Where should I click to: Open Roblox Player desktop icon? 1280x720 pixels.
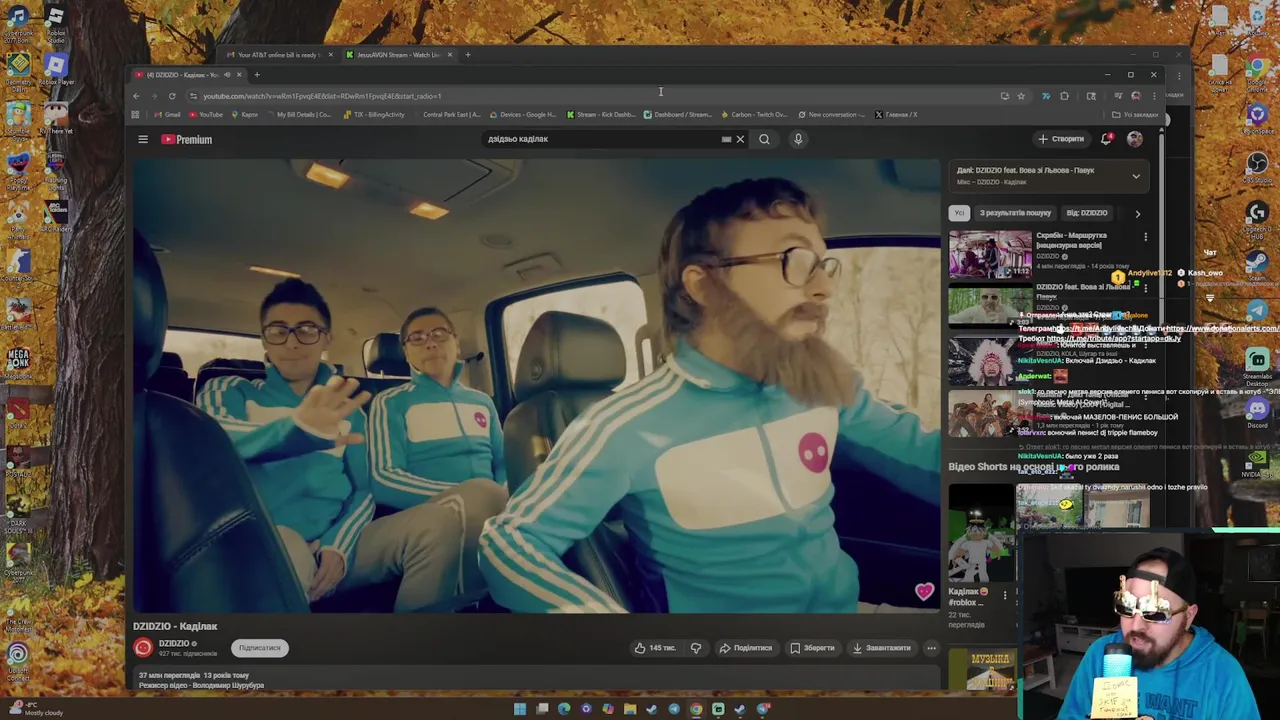click(55, 70)
